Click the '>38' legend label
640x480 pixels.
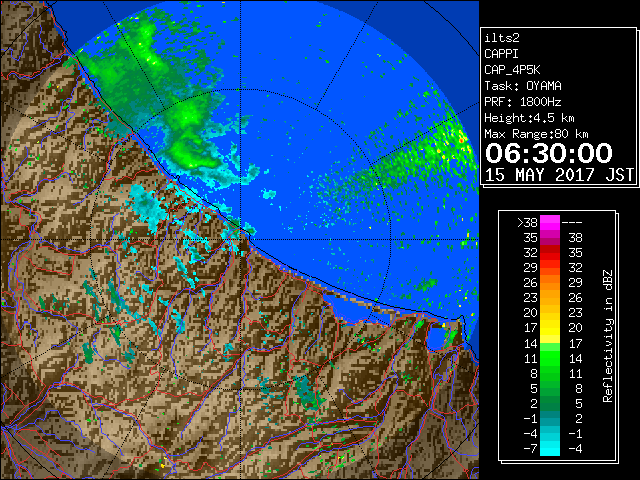pos(527,223)
